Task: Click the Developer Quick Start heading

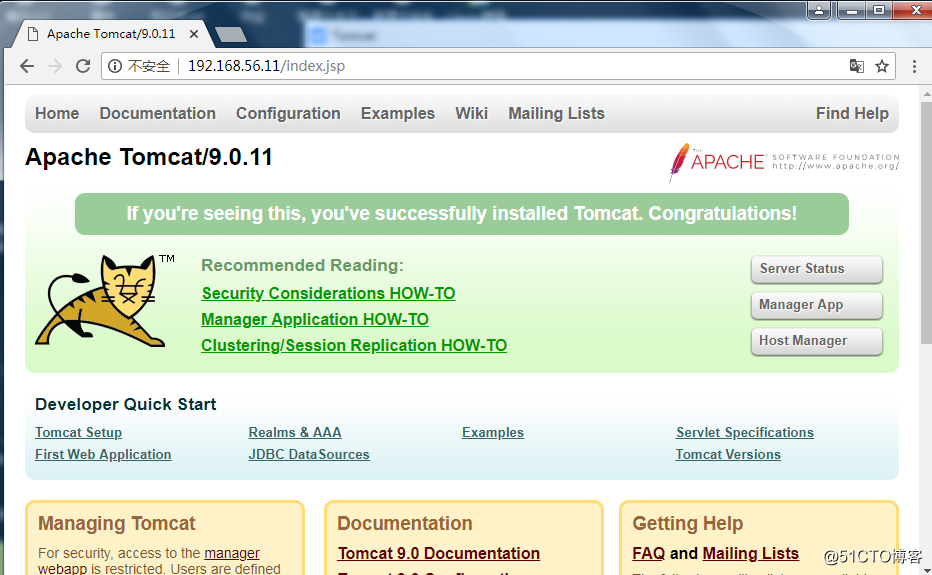Action: click(125, 404)
